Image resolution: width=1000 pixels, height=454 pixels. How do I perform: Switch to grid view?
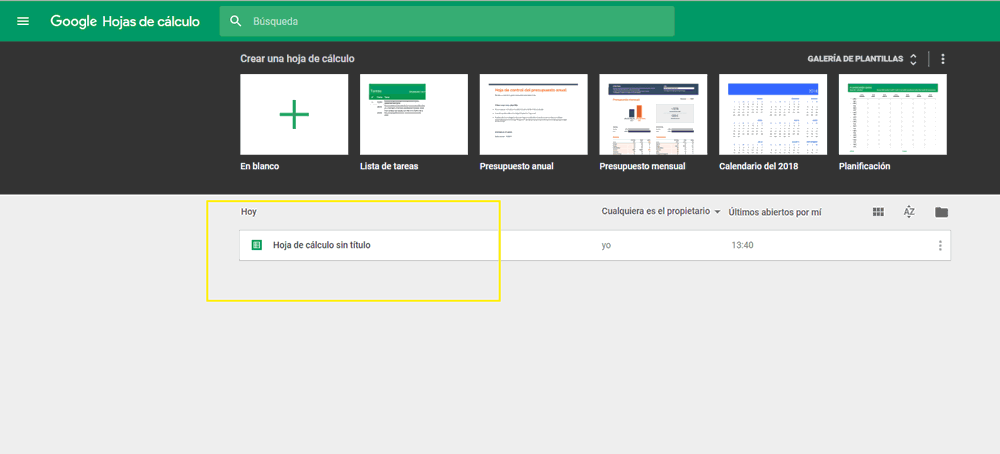[878, 212]
